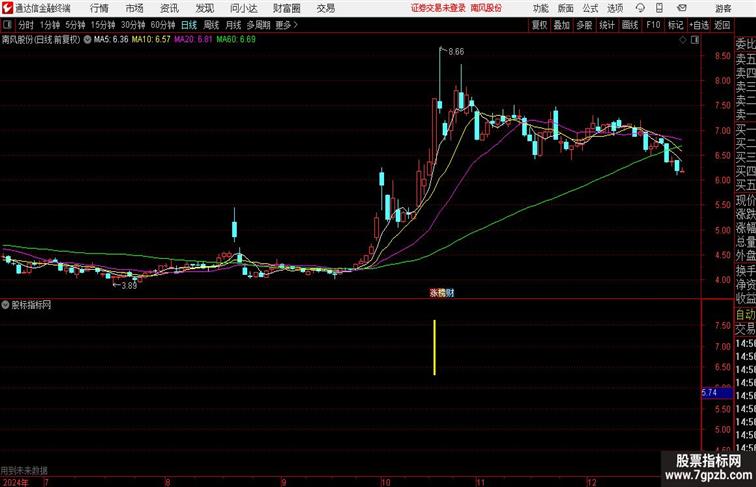Switch to the 5分钟 period tab
Screen dimensions: 756x487
pyautogui.click(x=75, y=25)
